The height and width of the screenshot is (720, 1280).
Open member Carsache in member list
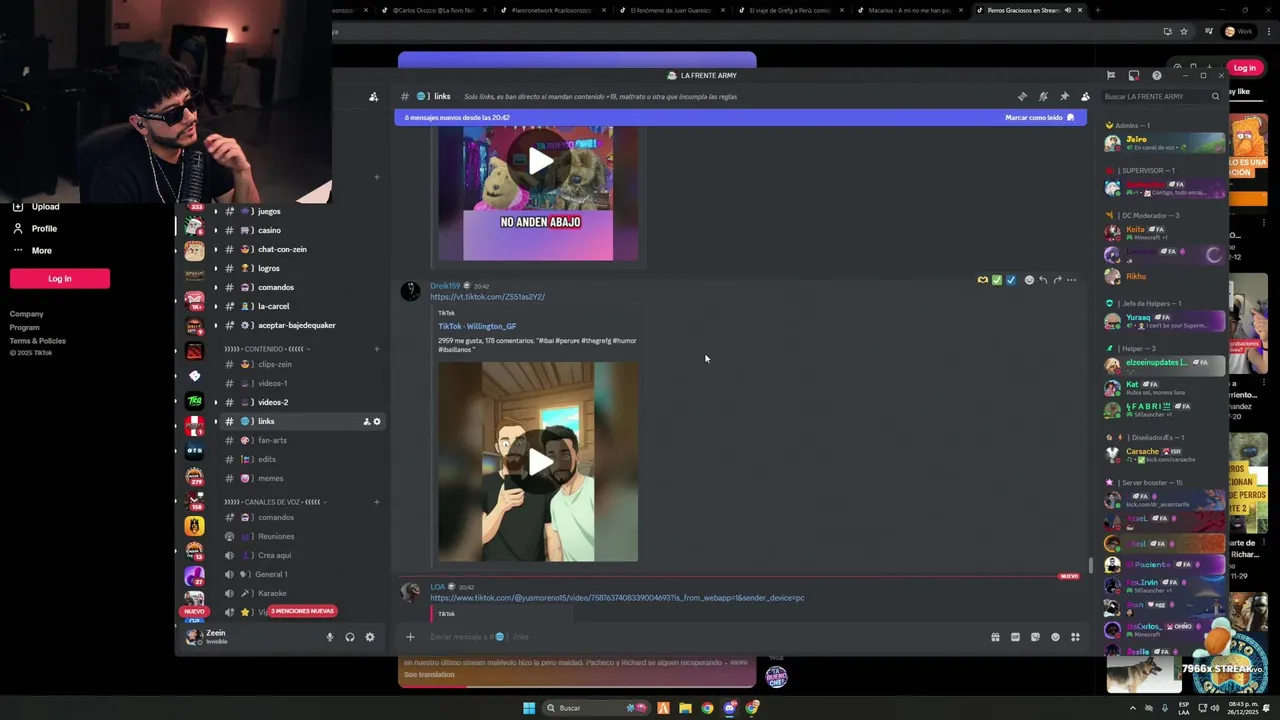(x=1165, y=454)
